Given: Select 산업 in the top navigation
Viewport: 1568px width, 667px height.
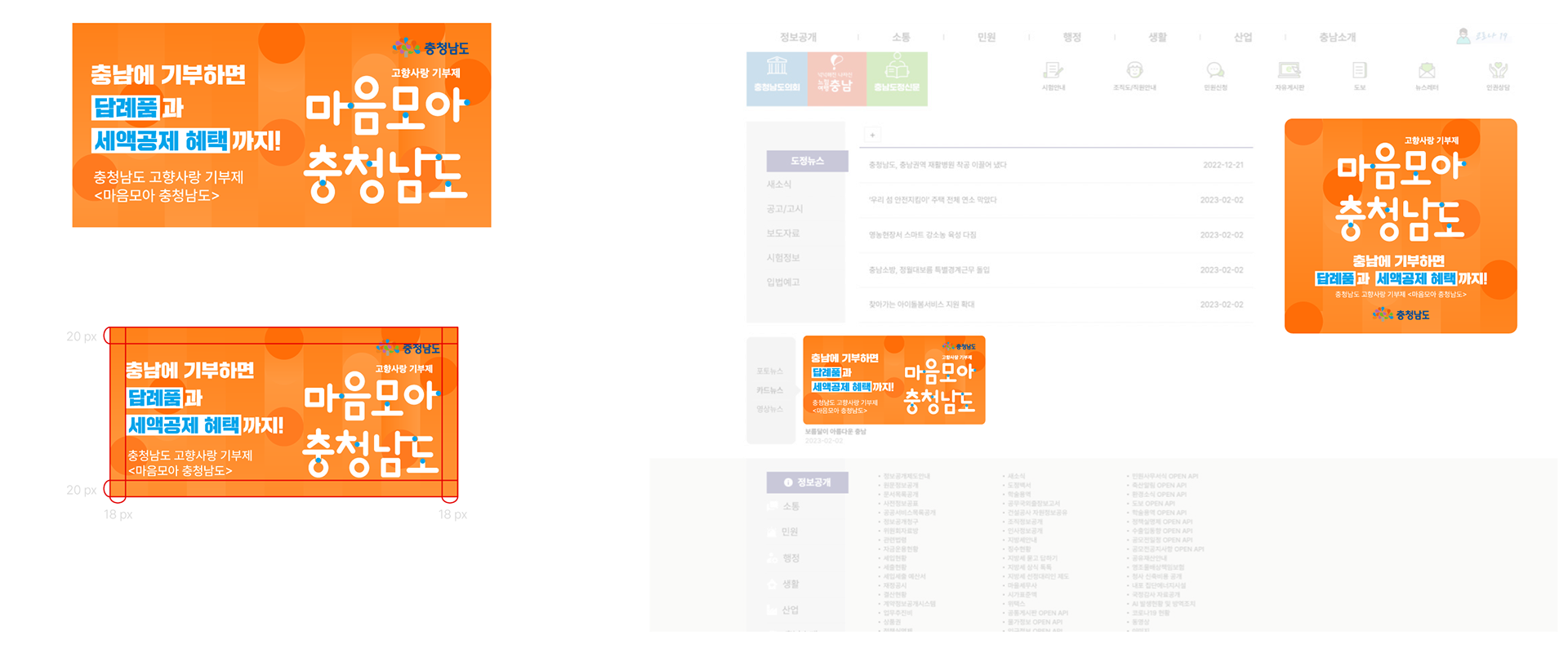Looking at the screenshot, I should [x=1243, y=37].
